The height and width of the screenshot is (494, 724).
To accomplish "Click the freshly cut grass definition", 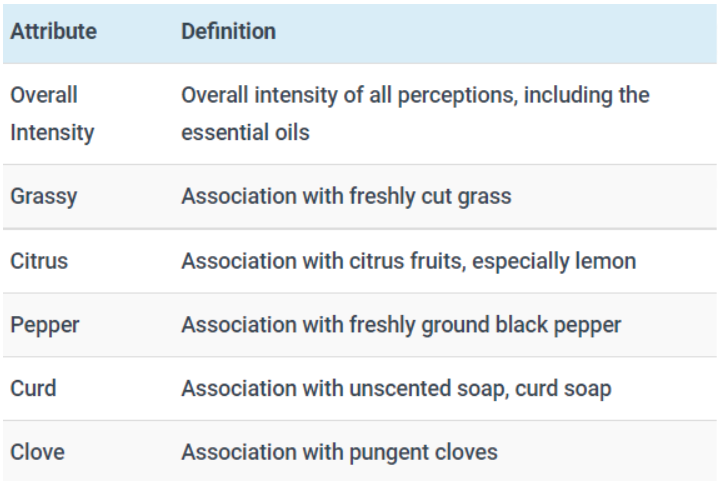I will tap(346, 197).
